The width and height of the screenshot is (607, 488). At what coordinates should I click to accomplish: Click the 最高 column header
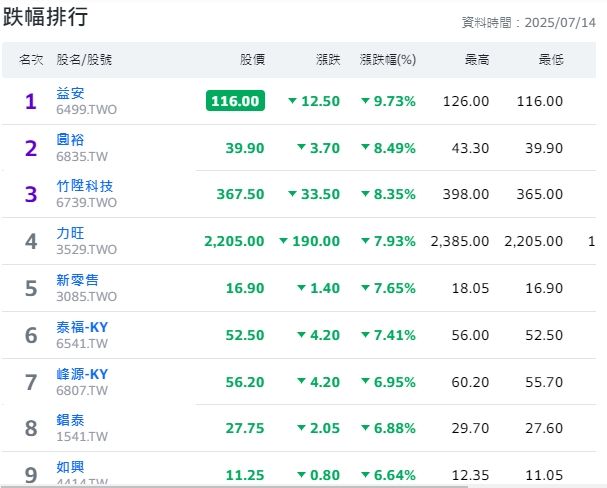tap(477, 60)
